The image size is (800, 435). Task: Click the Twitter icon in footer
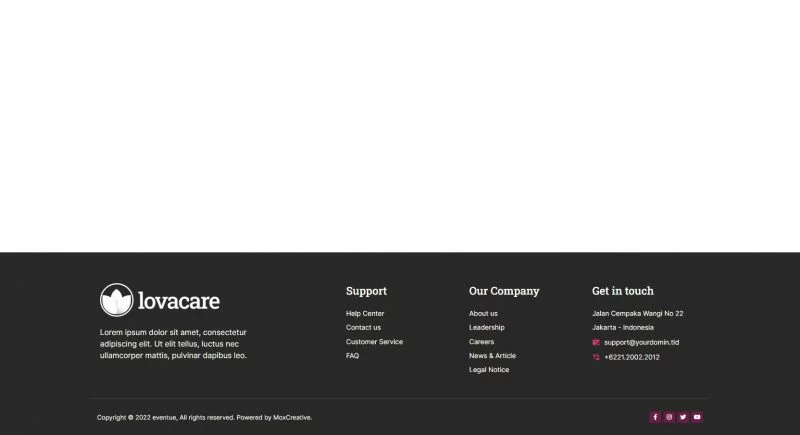tap(683, 417)
